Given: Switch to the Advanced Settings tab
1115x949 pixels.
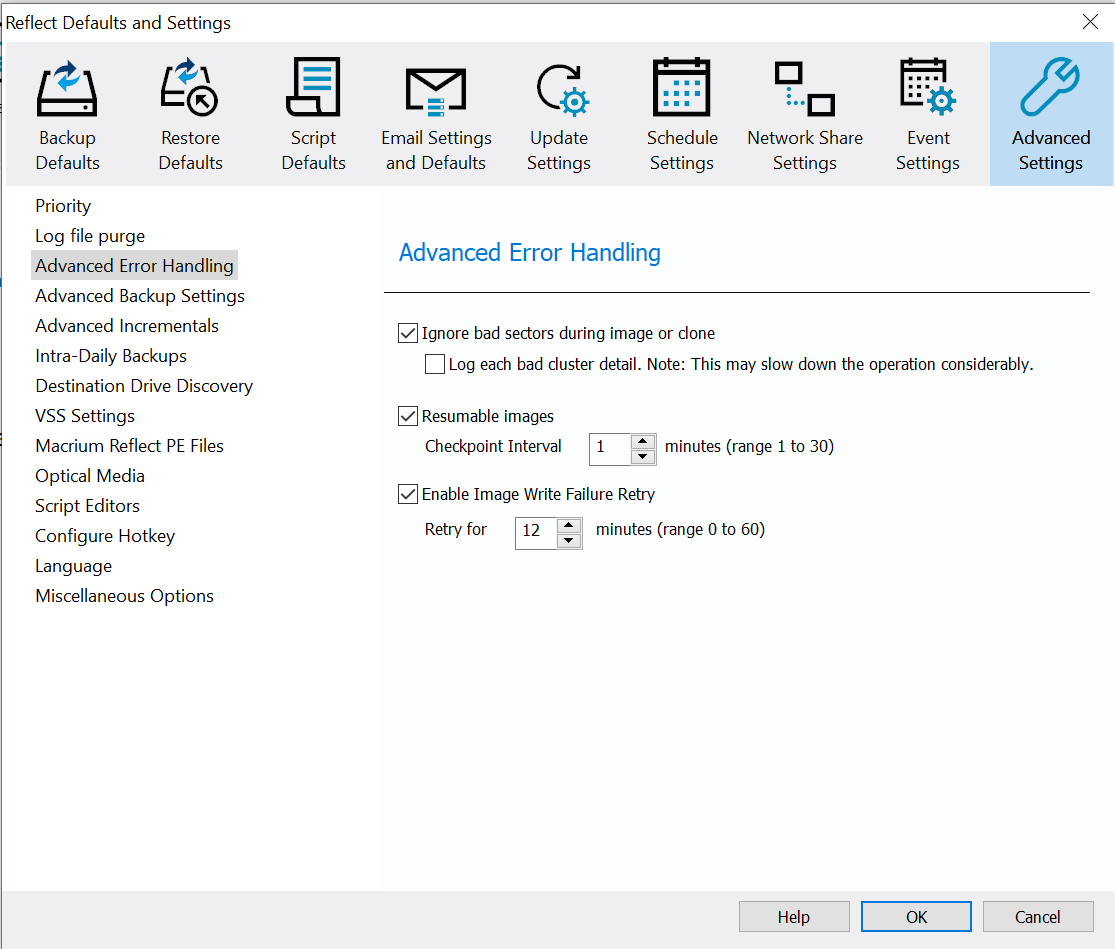Looking at the screenshot, I should 1051,110.
